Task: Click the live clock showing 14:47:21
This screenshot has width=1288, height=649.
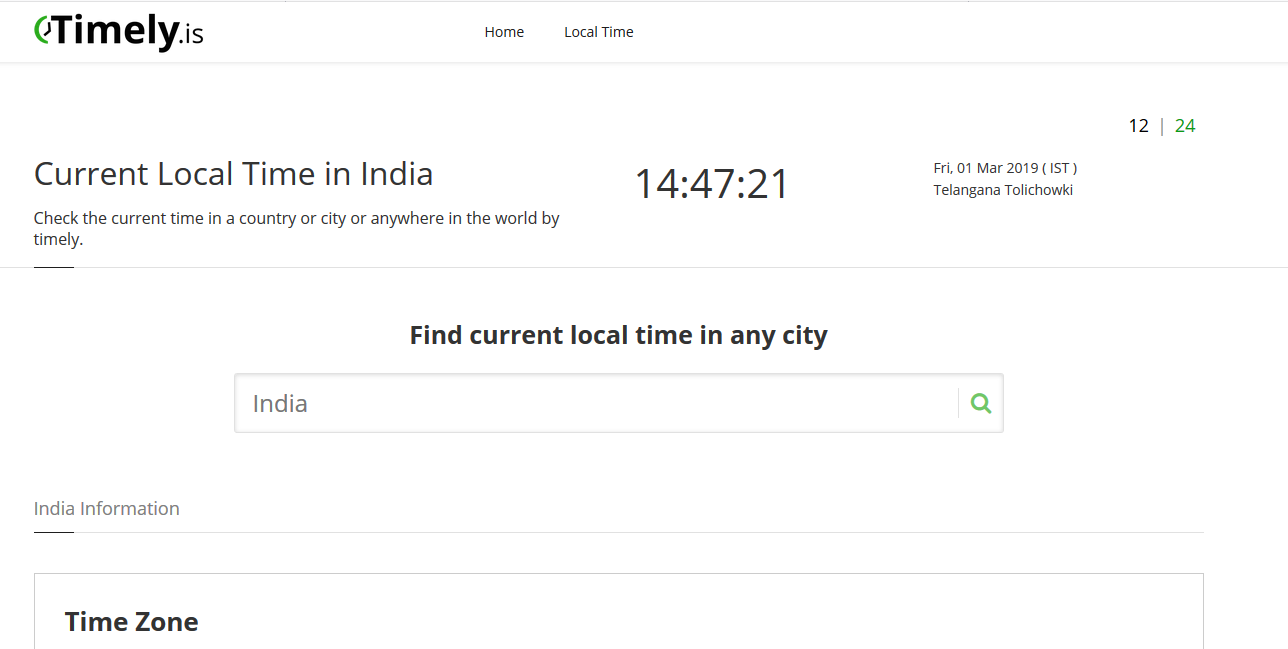Action: [711, 183]
